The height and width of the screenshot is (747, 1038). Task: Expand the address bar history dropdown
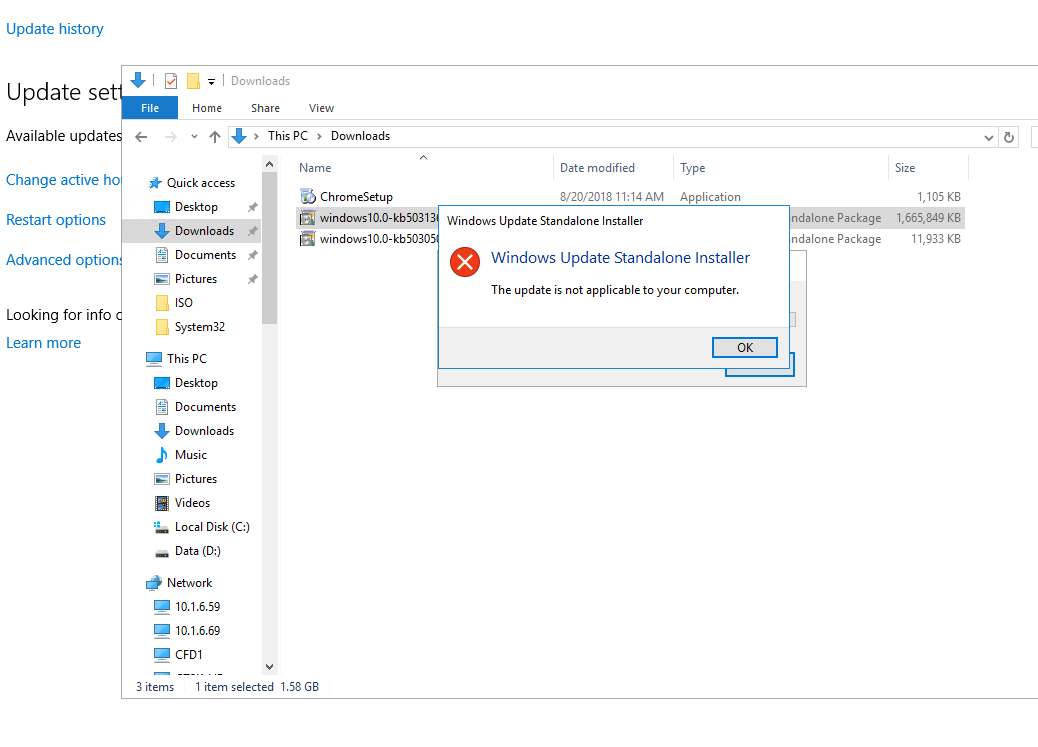(x=988, y=138)
